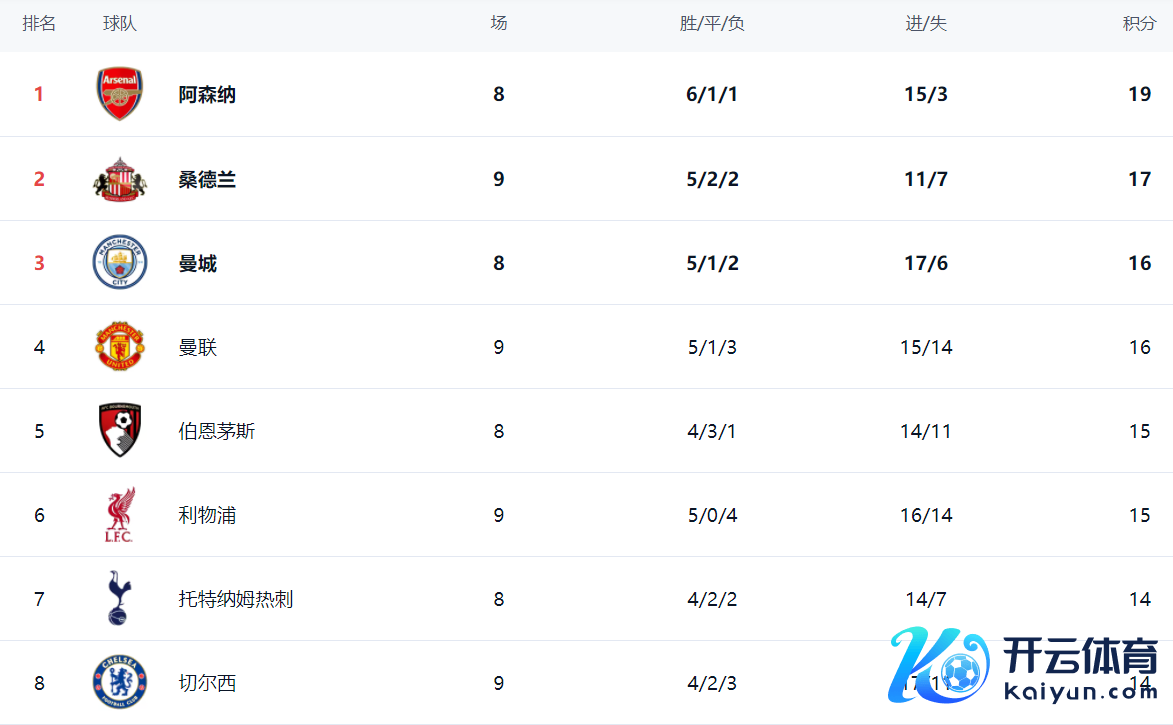Open the Manchester United crest
This screenshot has height=725, width=1173.
point(120,347)
